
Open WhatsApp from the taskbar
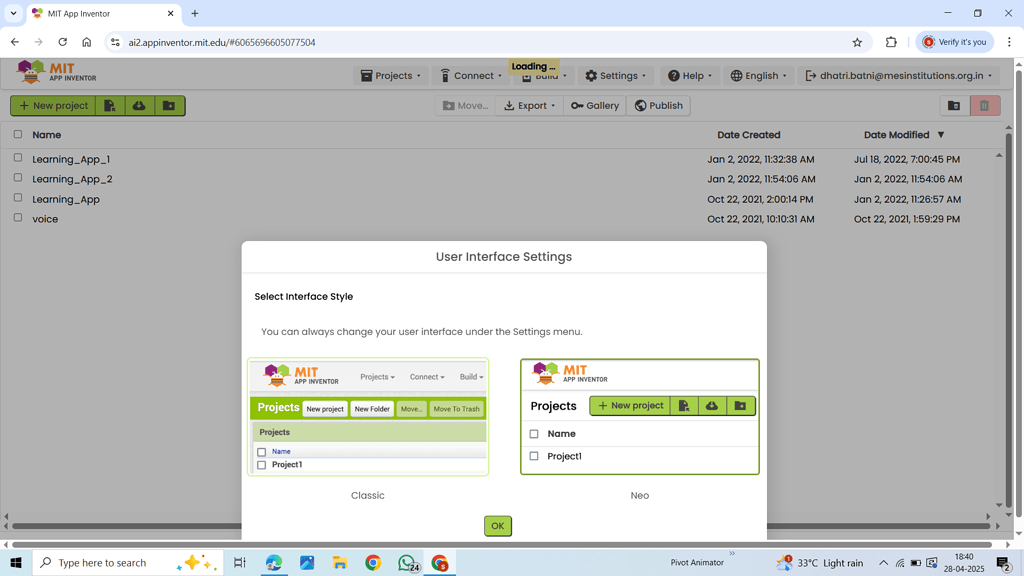pyautogui.click(x=406, y=562)
